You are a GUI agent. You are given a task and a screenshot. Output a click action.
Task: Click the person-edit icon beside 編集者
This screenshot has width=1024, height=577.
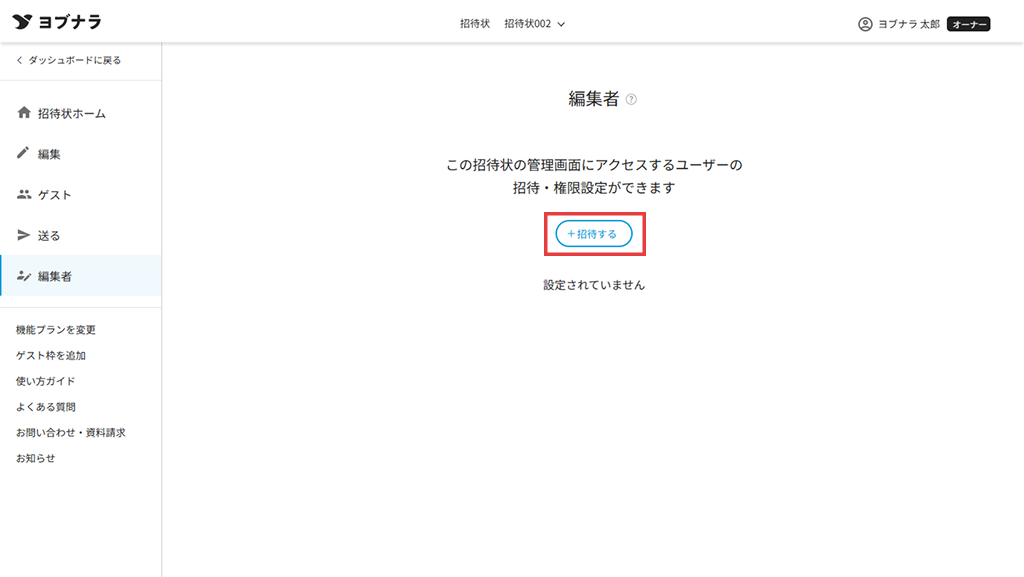(24, 276)
